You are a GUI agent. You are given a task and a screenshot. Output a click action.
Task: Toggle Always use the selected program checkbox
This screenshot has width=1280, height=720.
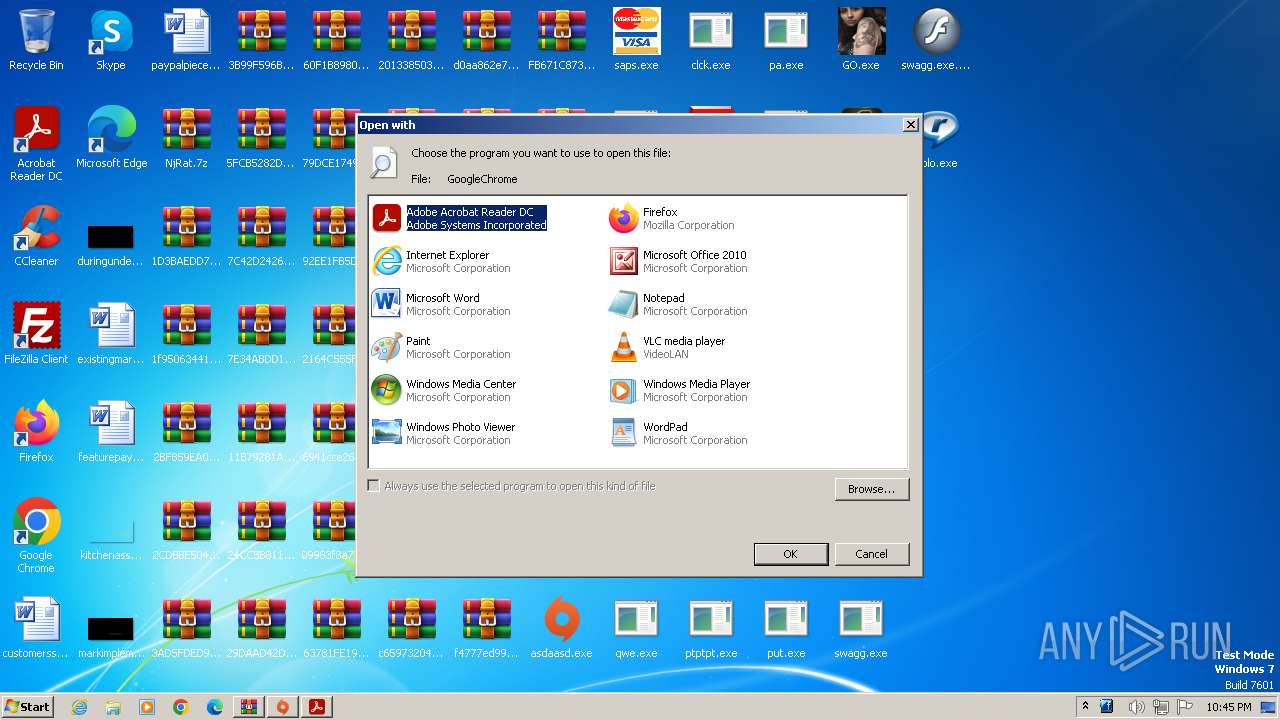pos(374,486)
